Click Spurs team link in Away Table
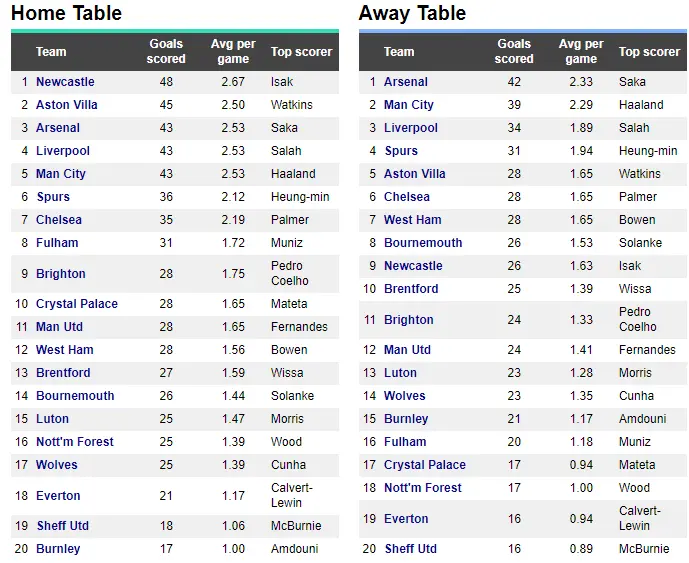Image resolution: width=689 pixels, height=563 pixels. 400,151
